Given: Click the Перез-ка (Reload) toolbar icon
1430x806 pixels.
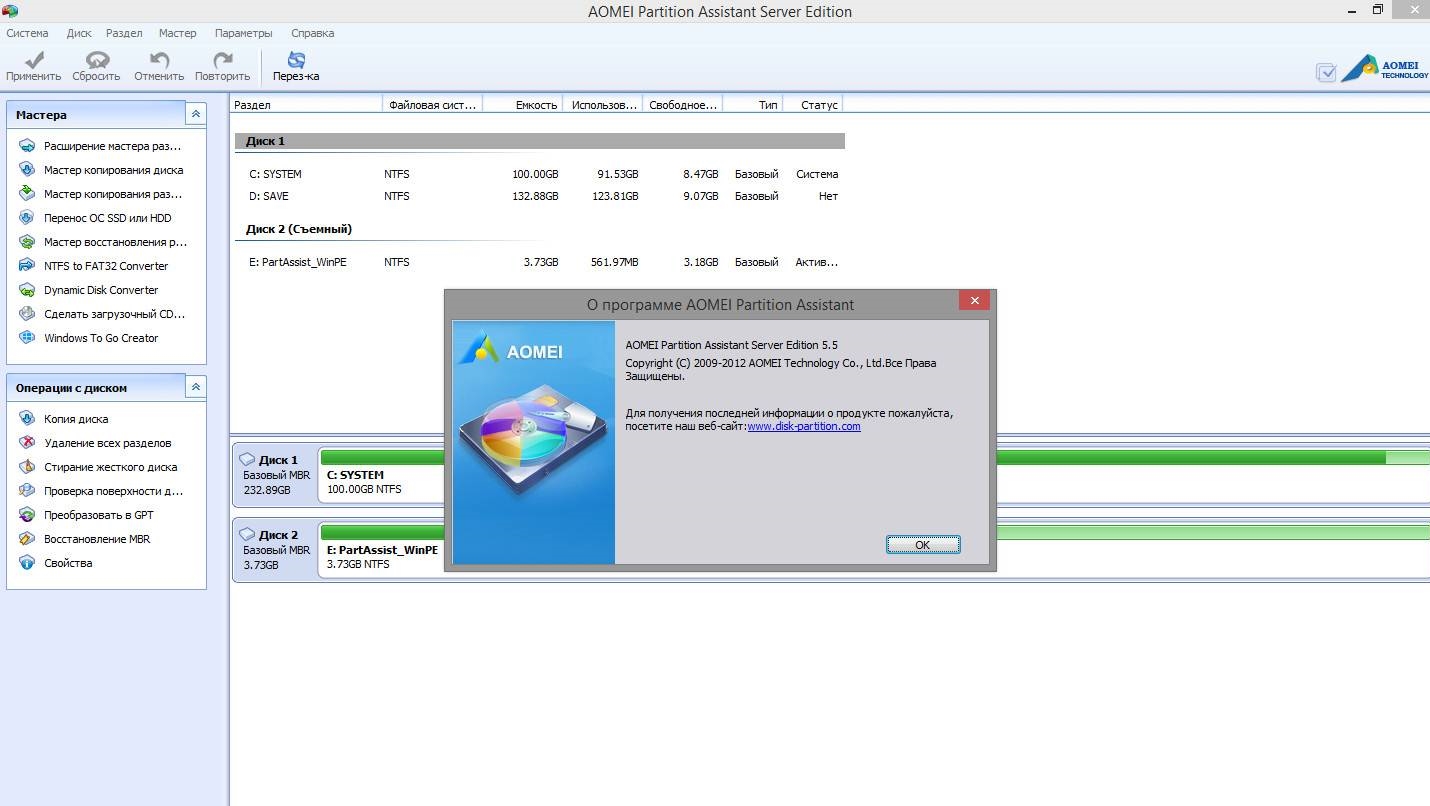Looking at the screenshot, I should pos(296,60).
